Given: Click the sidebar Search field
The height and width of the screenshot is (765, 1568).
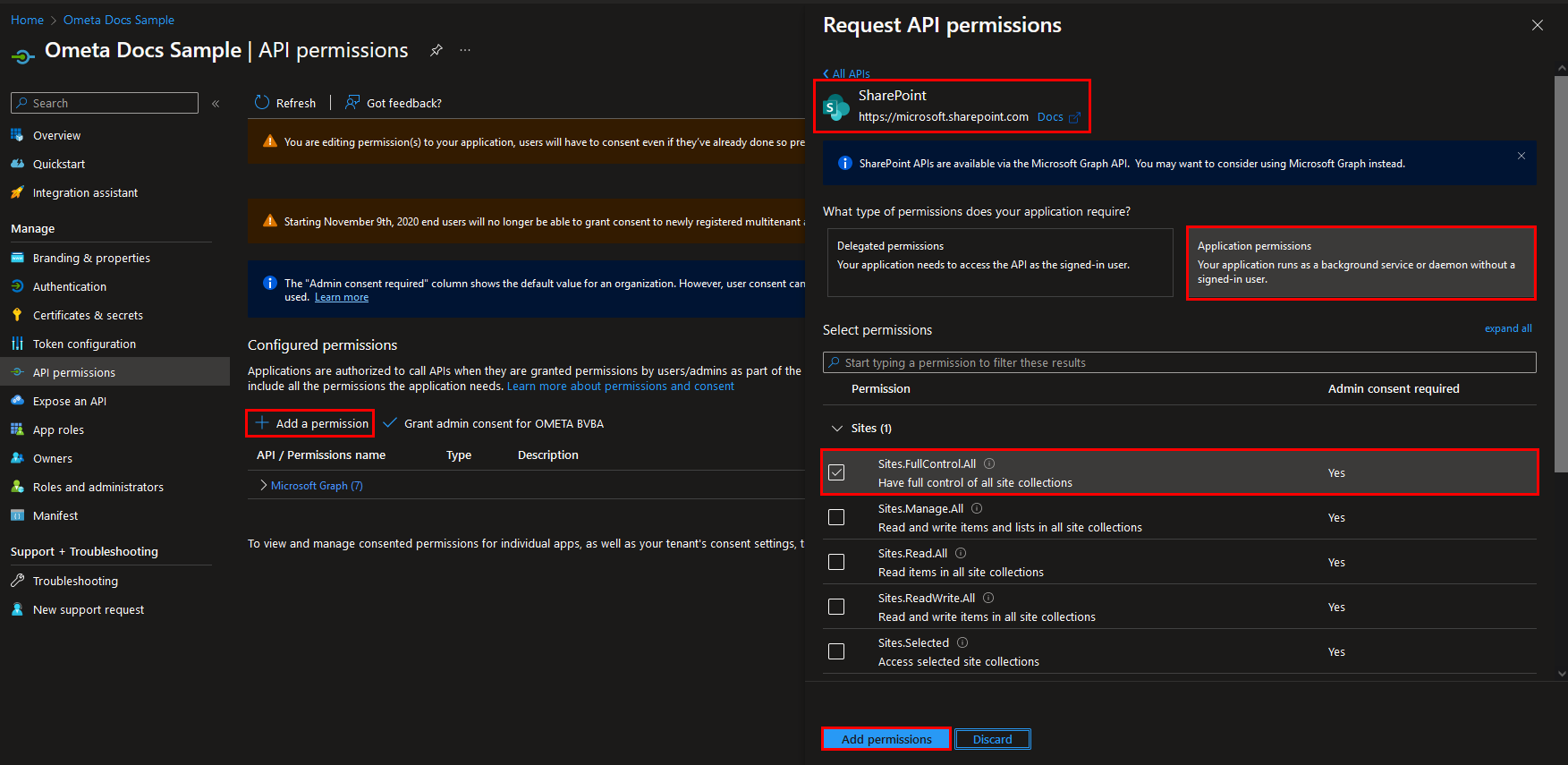Looking at the screenshot, I should coord(105,103).
